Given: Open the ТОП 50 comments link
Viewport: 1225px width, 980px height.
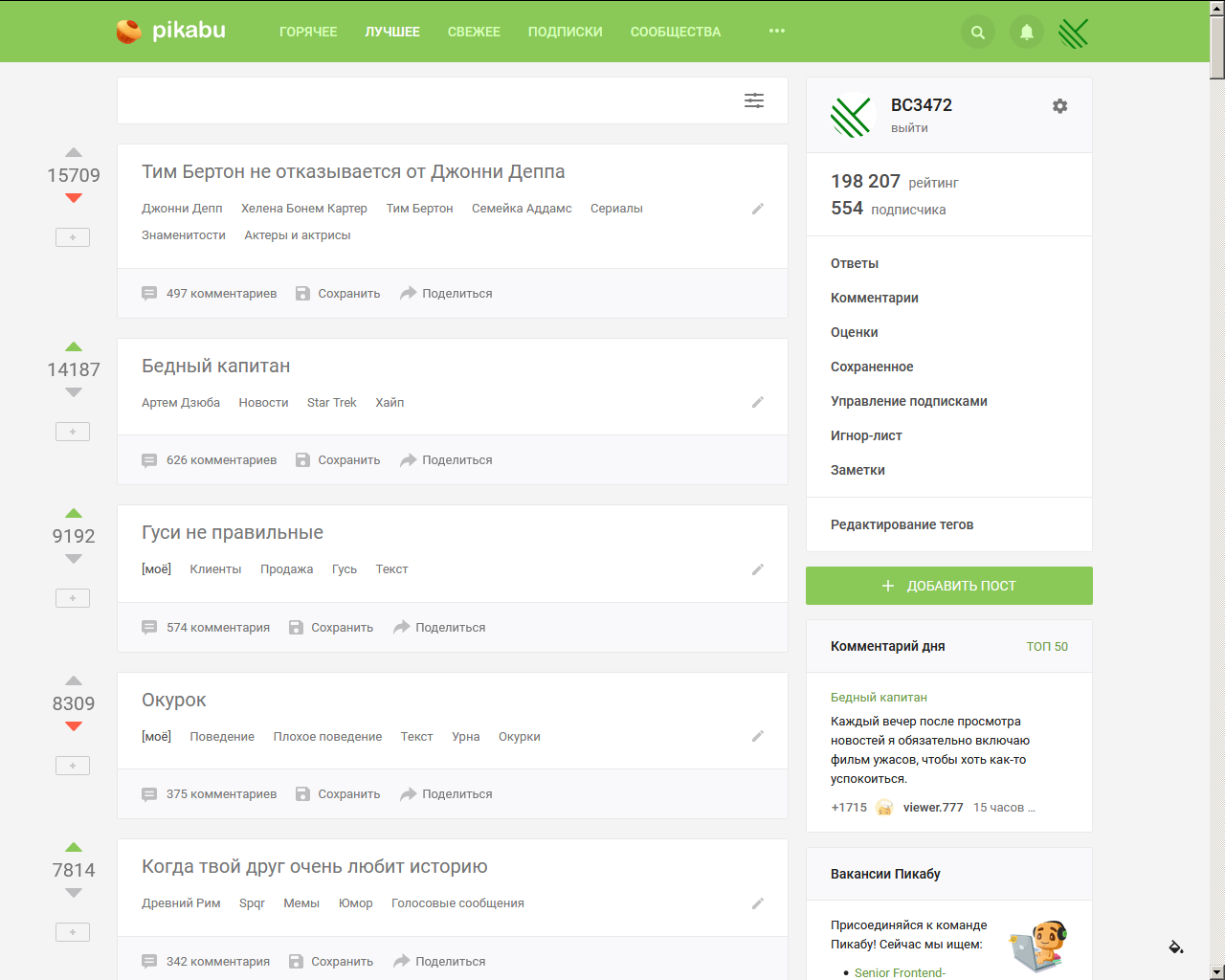Looking at the screenshot, I should (1046, 647).
